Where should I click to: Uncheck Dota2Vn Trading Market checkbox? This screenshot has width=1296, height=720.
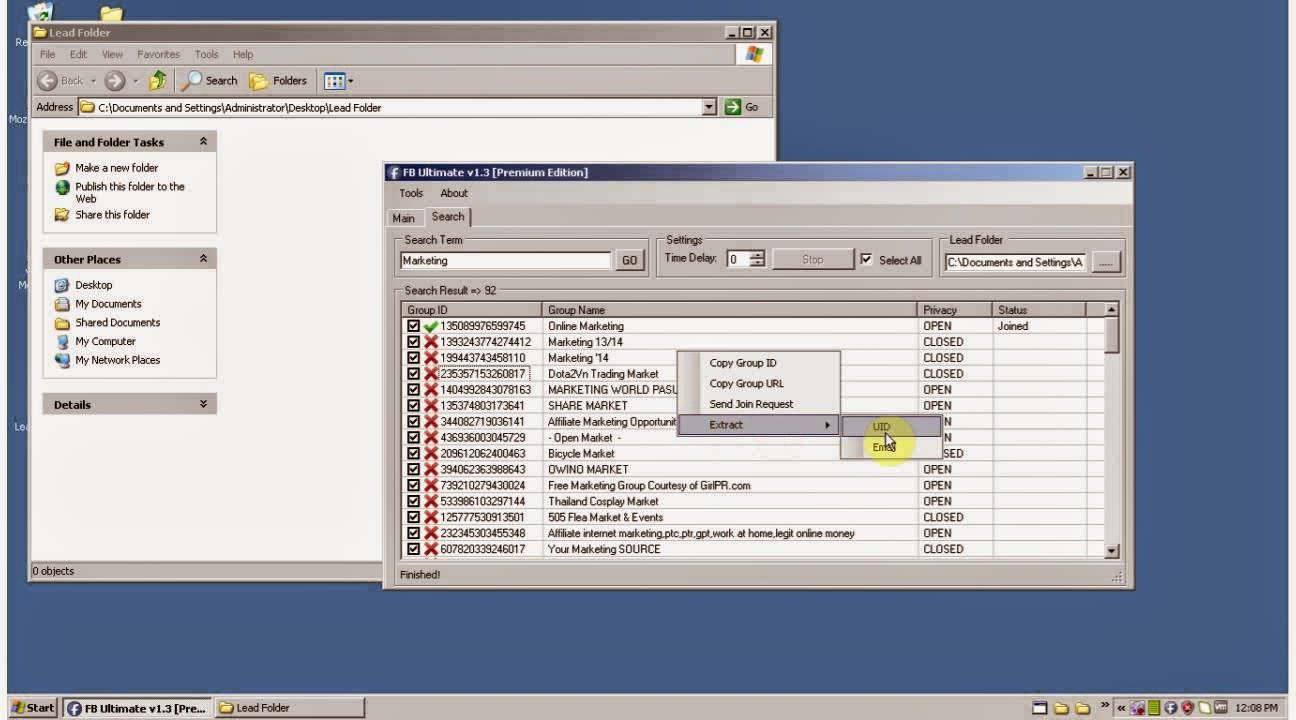(x=414, y=374)
